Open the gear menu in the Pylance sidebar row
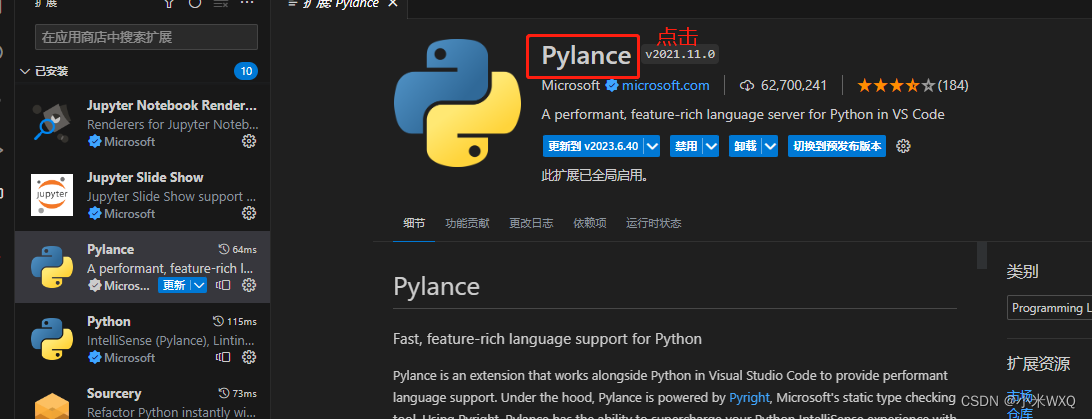1092x419 pixels. coord(249,285)
